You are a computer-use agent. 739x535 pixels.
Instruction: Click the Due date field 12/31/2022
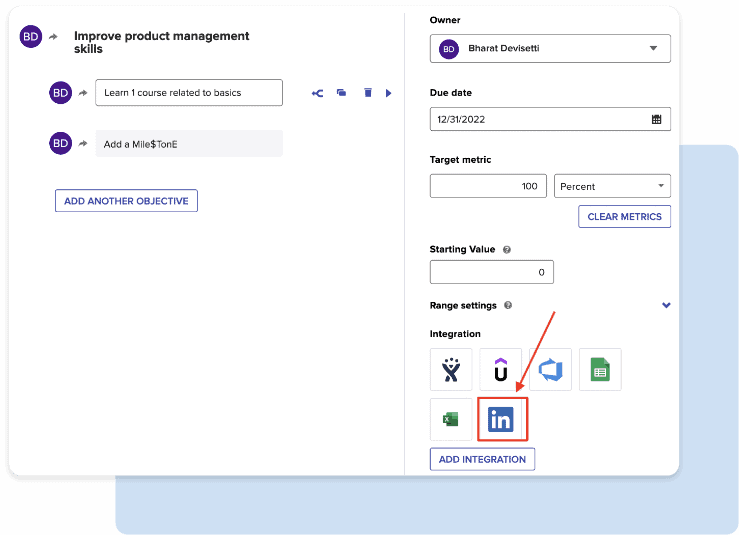point(550,119)
